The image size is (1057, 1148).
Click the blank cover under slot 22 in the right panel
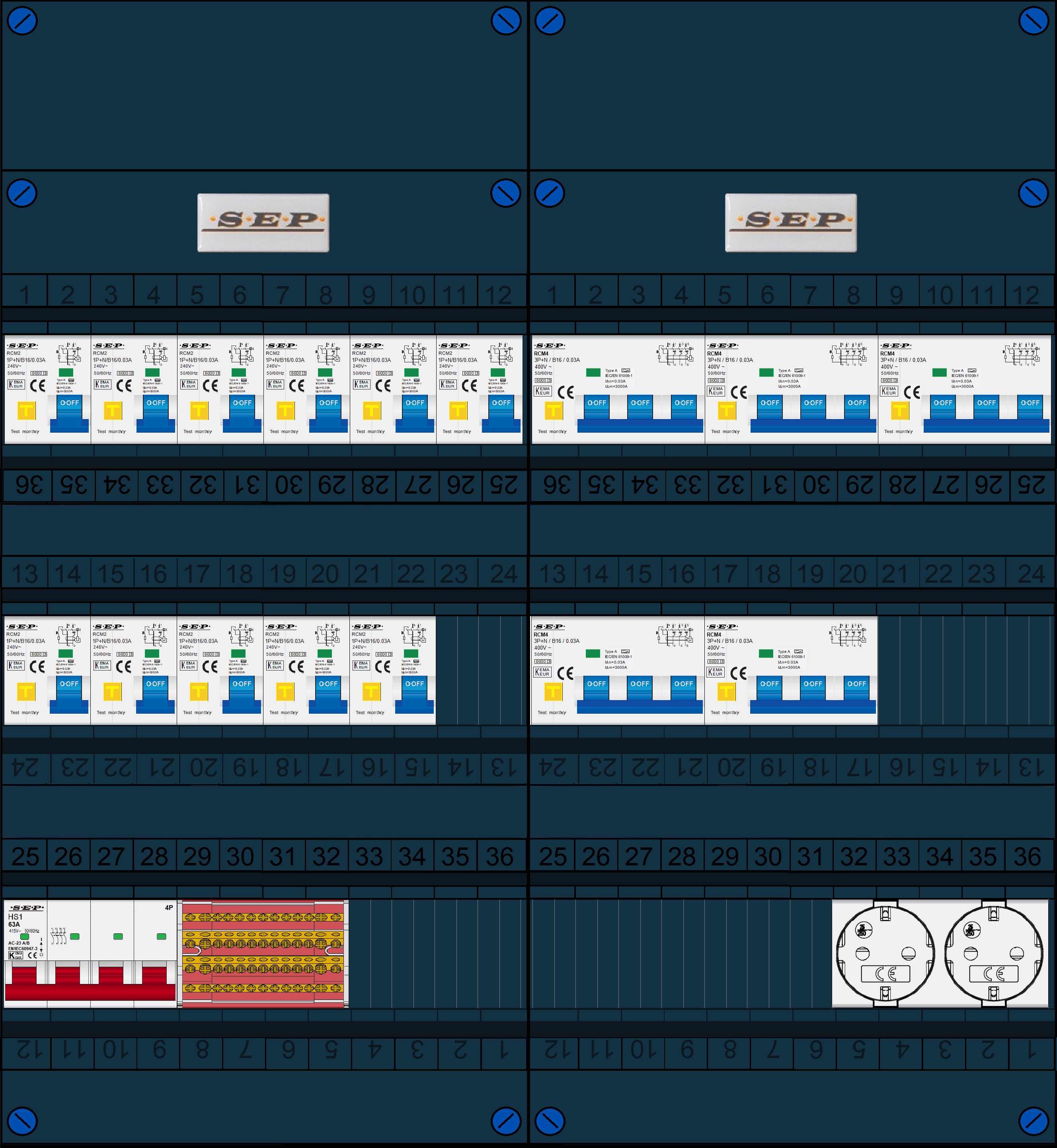pos(942,670)
